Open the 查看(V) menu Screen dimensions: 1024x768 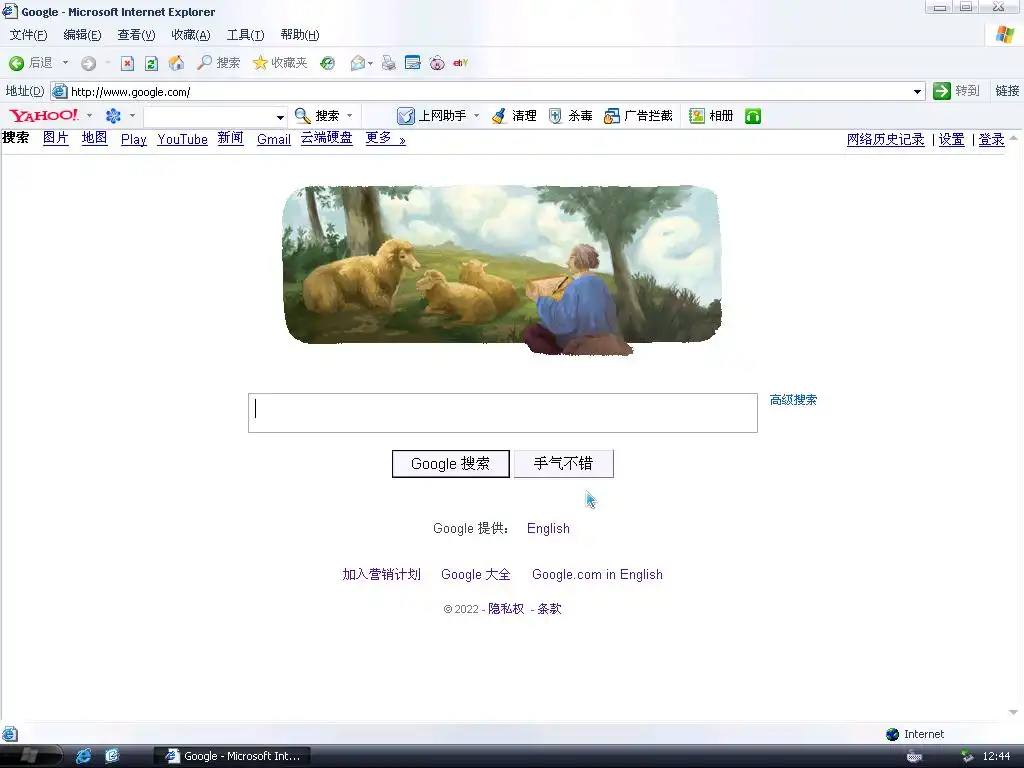tap(136, 35)
